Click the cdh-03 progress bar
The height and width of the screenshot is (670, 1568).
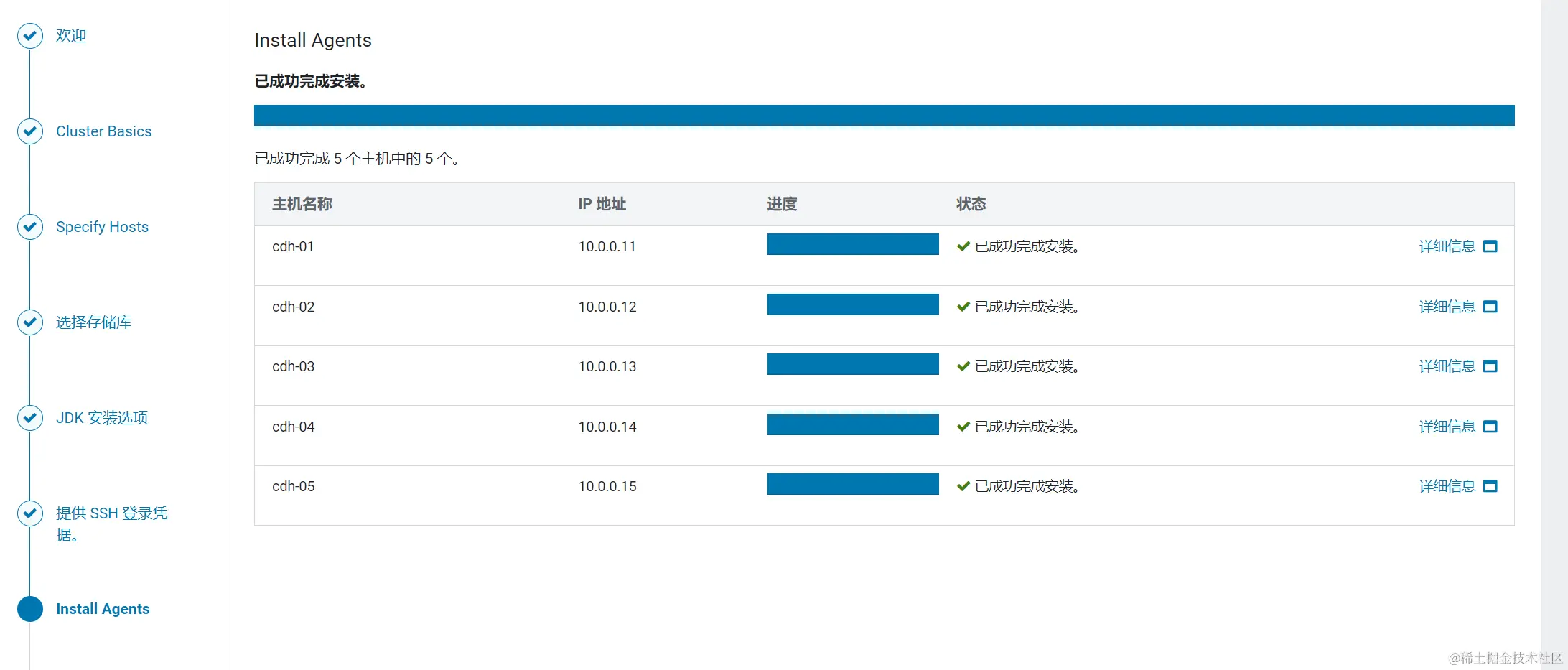pos(853,364)
